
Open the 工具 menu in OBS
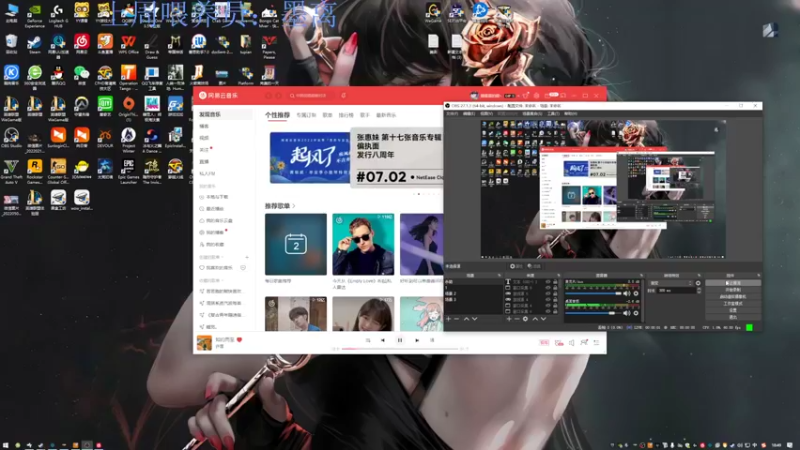coord(554,113)
